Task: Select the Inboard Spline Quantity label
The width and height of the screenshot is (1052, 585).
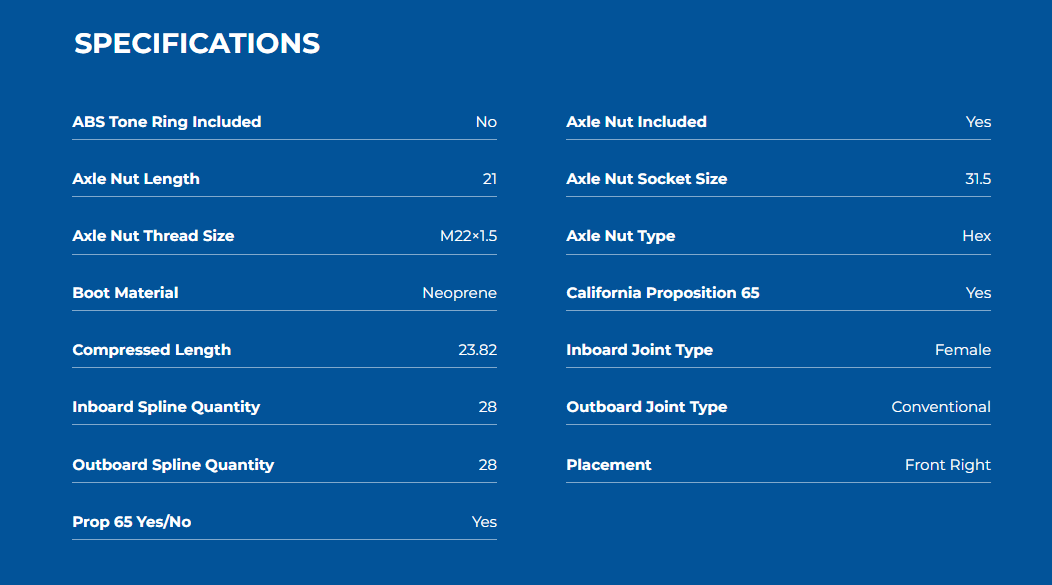Action: 166,407
